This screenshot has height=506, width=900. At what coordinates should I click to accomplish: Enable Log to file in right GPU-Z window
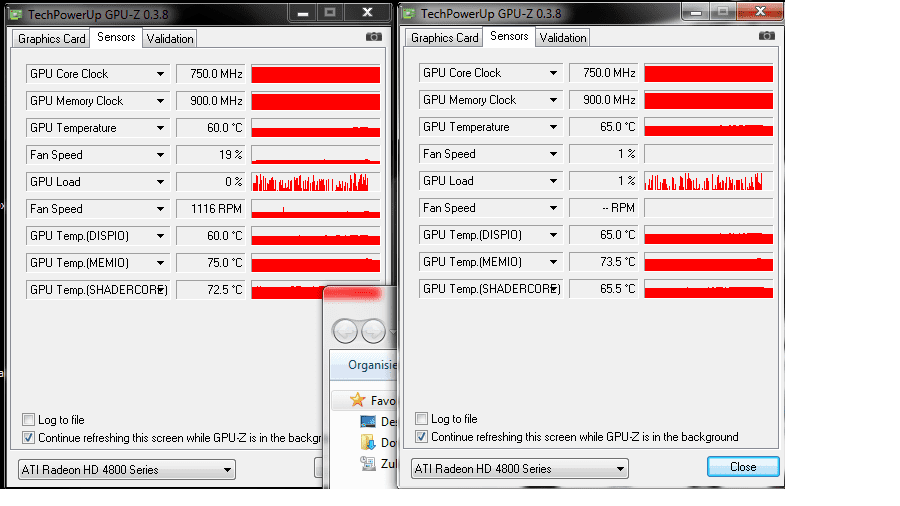[x=421, y=418]
